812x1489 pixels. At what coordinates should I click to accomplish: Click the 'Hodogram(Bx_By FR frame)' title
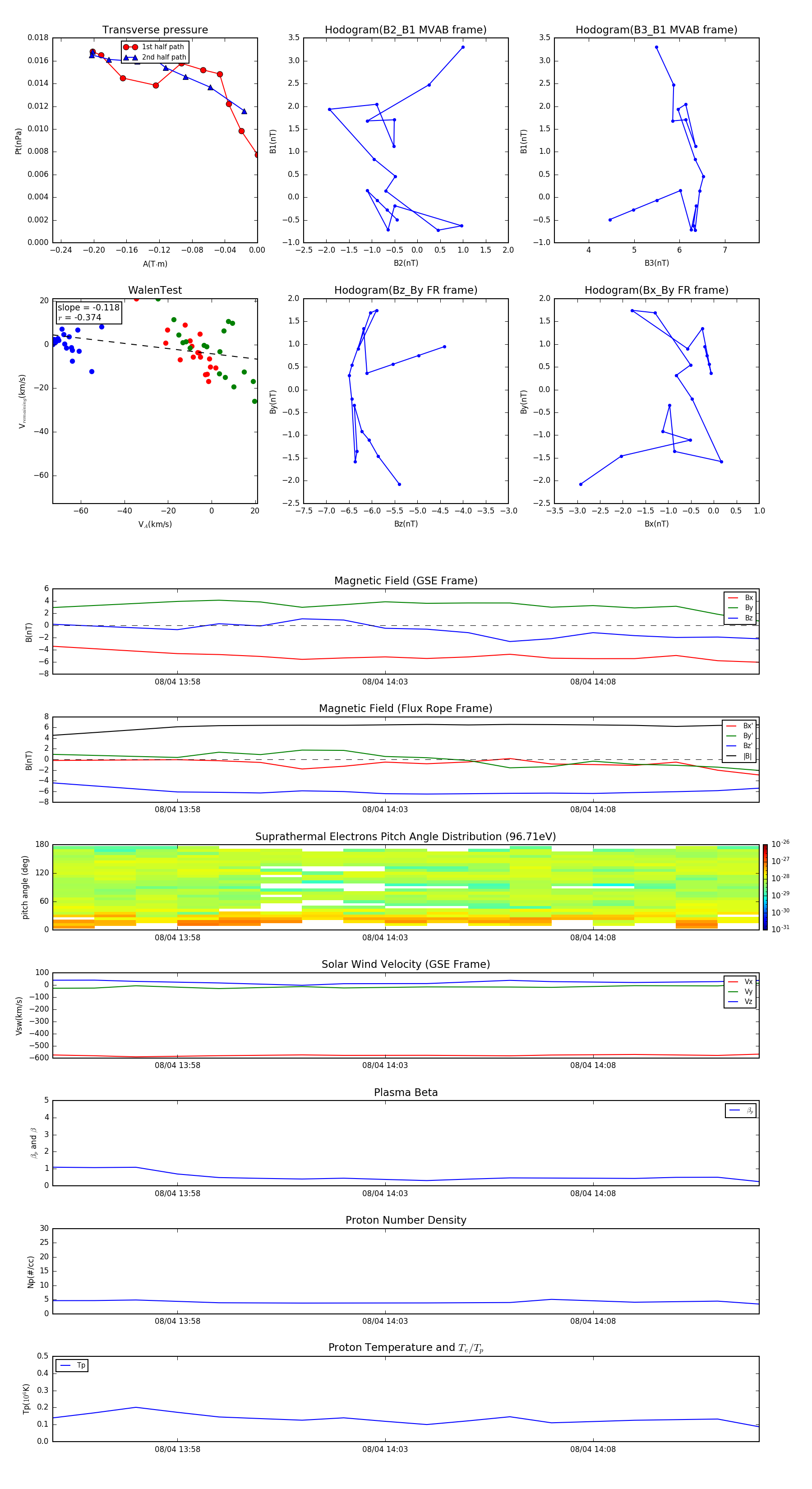pyautogui.click(x=656, y=290)
